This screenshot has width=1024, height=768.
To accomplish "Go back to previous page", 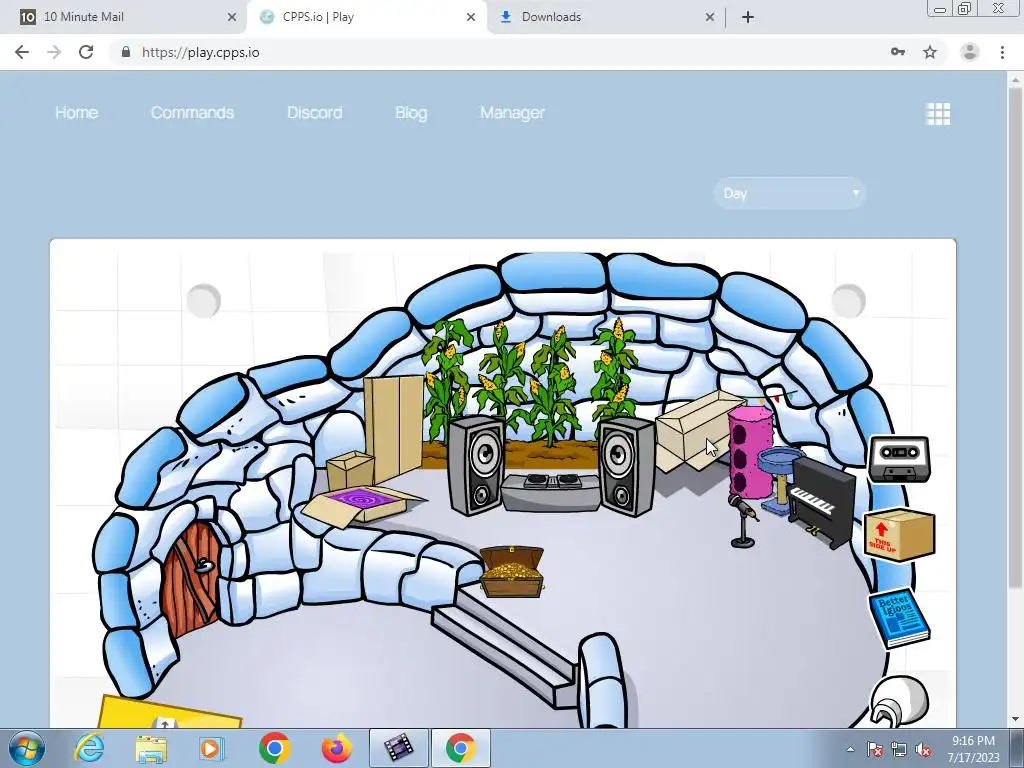I will pos(22,52).
